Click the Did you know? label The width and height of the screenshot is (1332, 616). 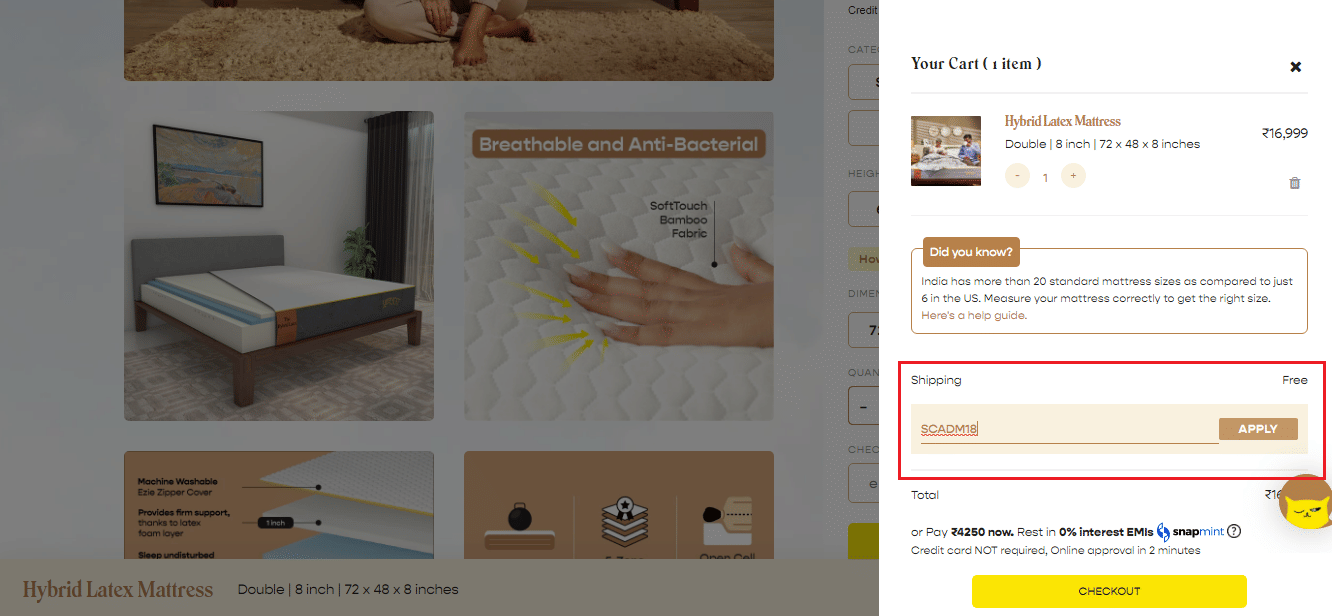(x=971, y=252)
